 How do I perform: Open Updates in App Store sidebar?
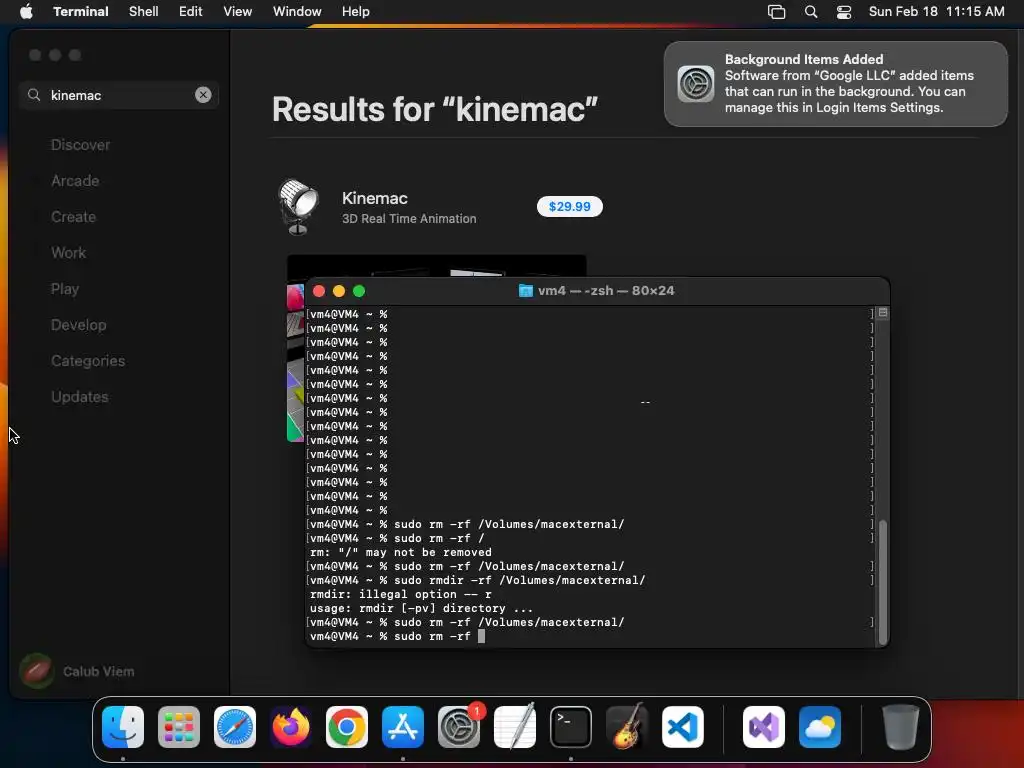pyautogui.click(x=80, y=396)
